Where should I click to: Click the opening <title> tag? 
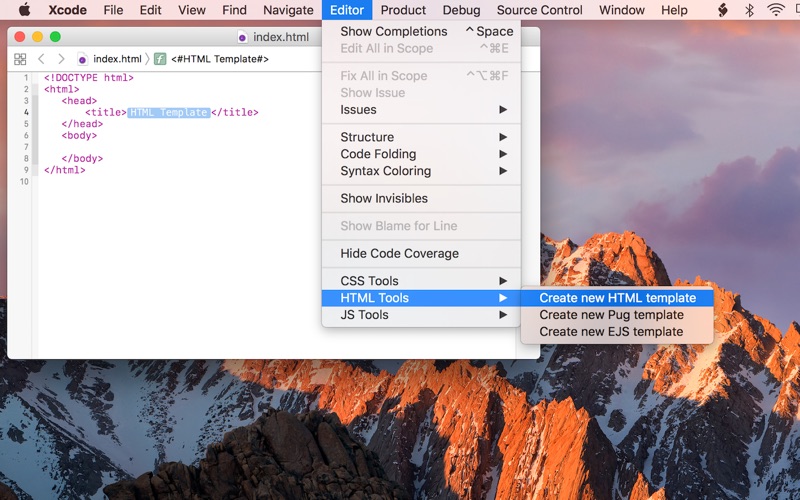click(106, 112)
